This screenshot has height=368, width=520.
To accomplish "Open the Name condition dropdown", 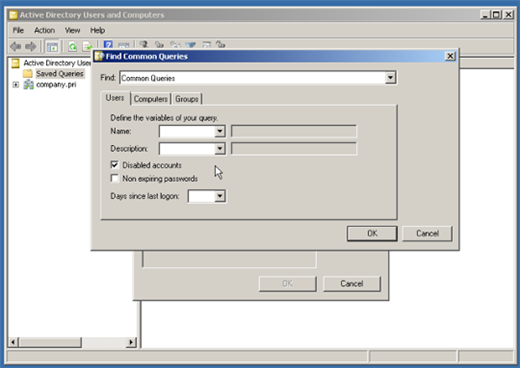I will 219,131.
